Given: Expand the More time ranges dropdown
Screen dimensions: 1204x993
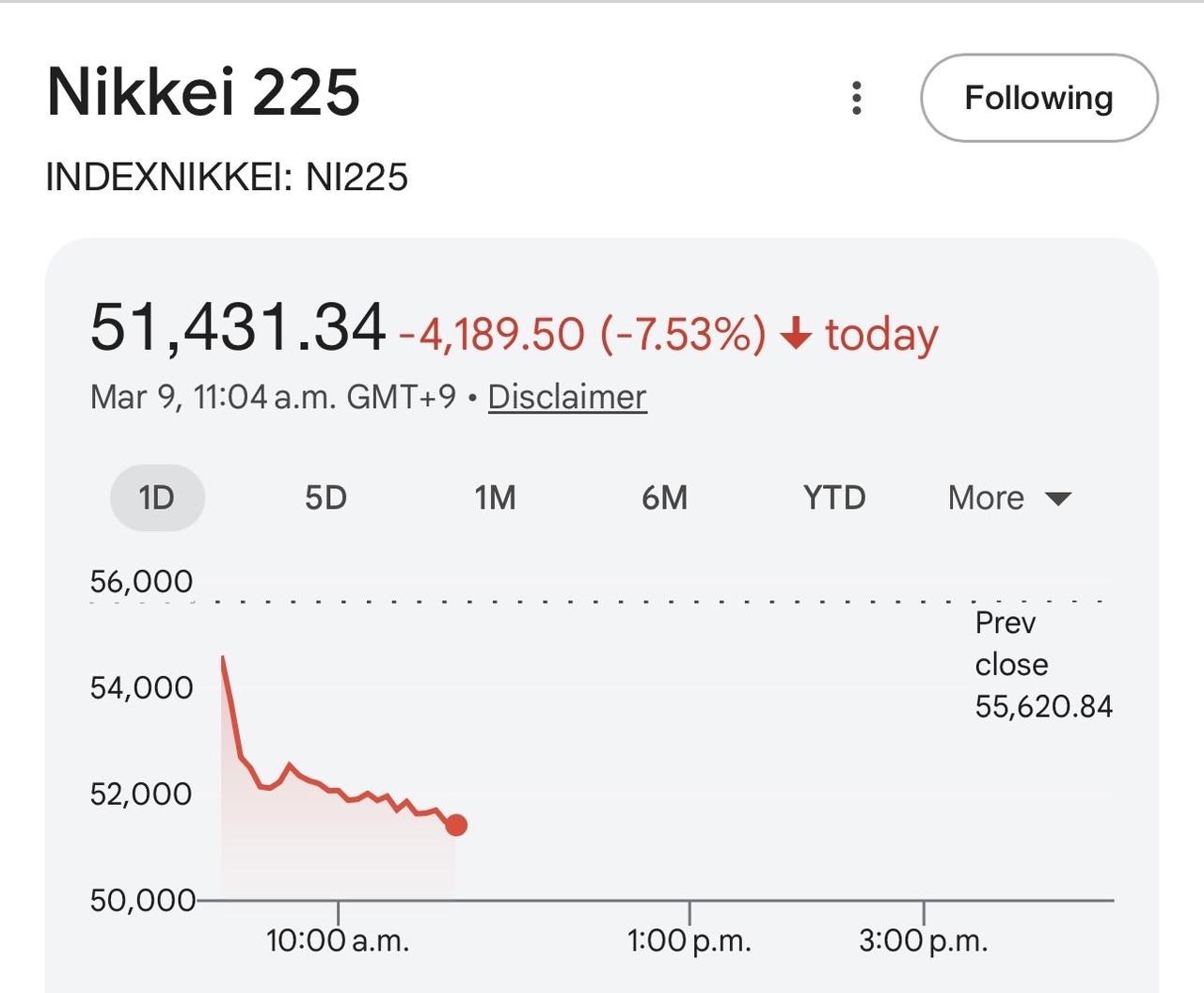Looking at the screenshot, I should click(x=1008, y=497).
